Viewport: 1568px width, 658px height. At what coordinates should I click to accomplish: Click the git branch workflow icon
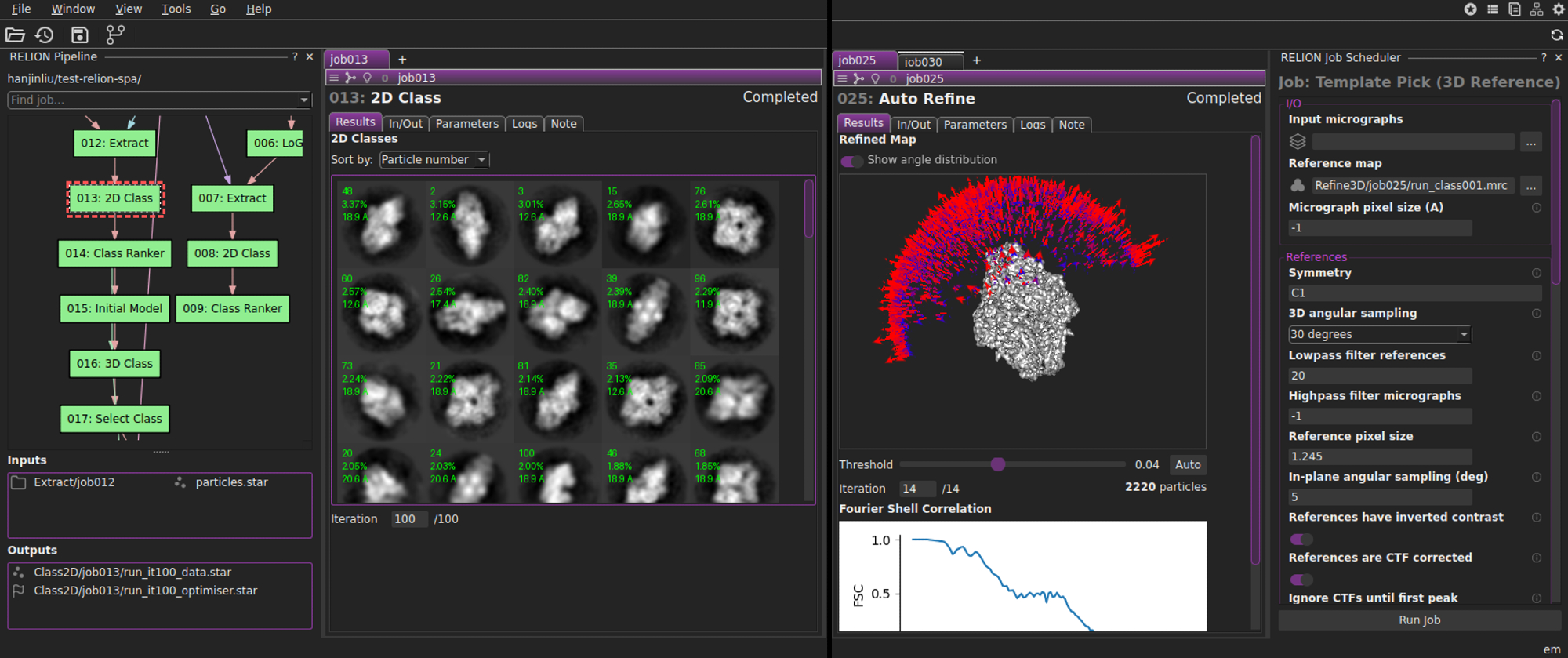click(115, 35)
